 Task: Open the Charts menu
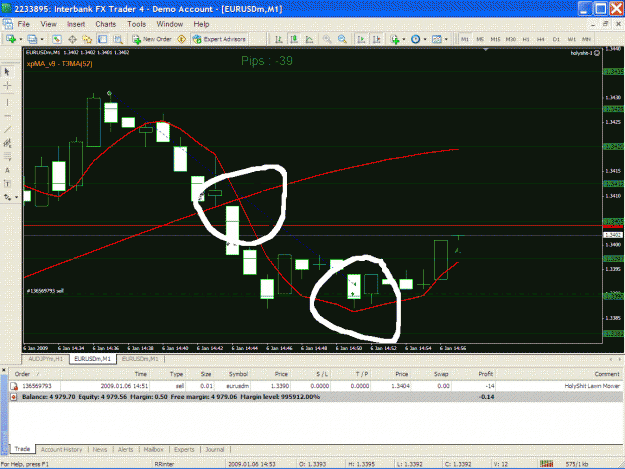coord(106,24)
